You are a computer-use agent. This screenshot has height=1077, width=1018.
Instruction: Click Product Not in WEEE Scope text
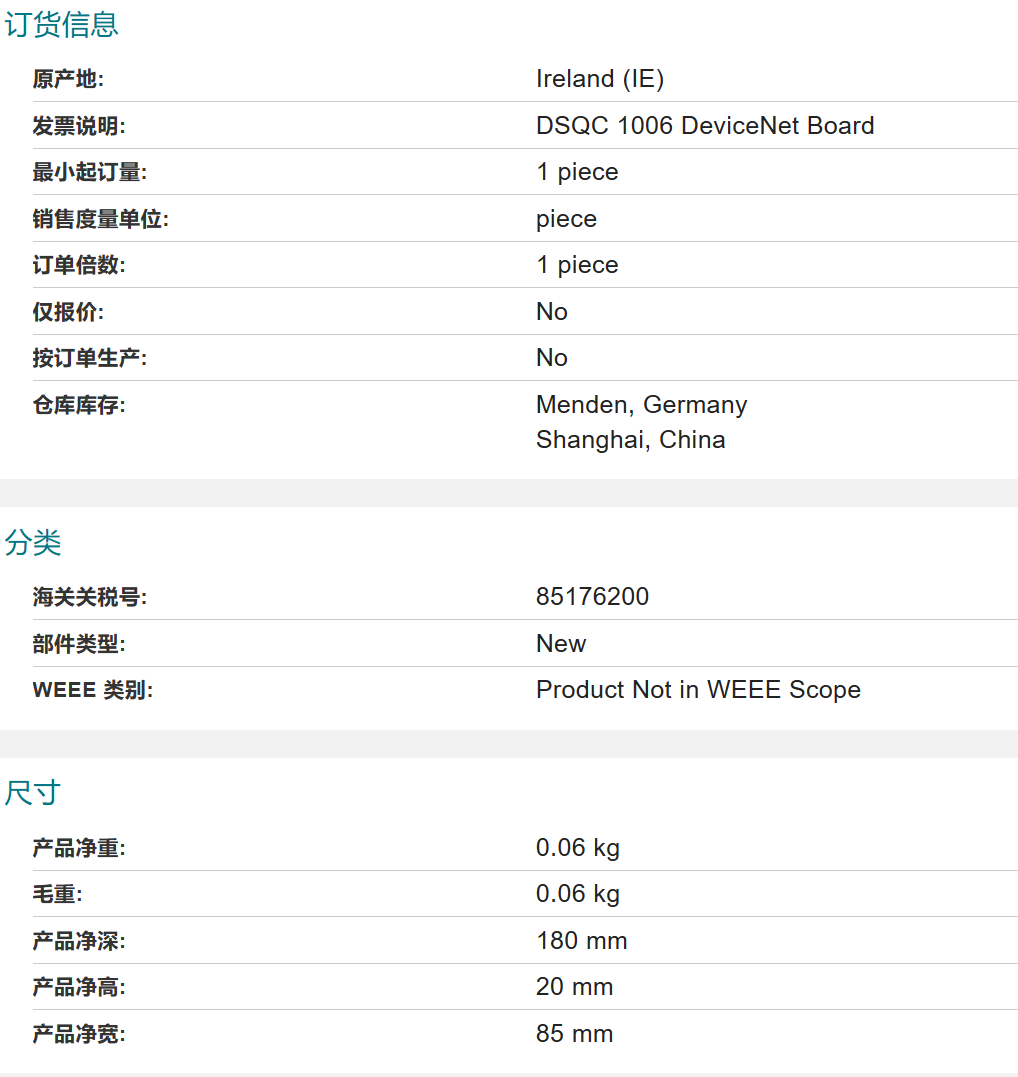pos(698,690)
